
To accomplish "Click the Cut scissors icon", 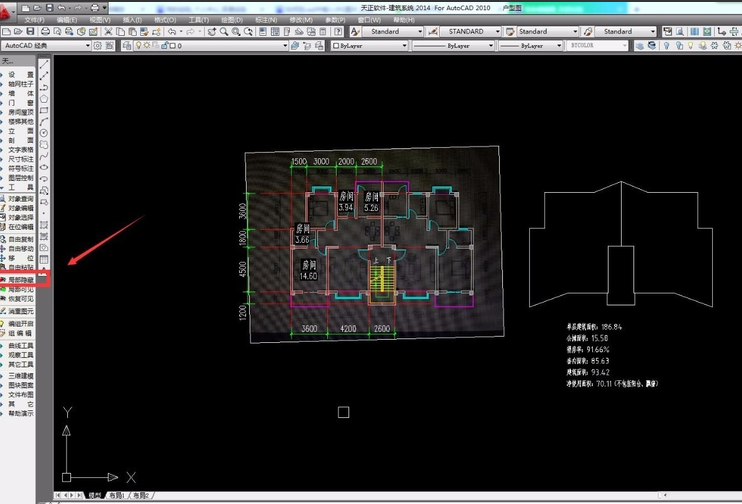I will pos(107,32).
